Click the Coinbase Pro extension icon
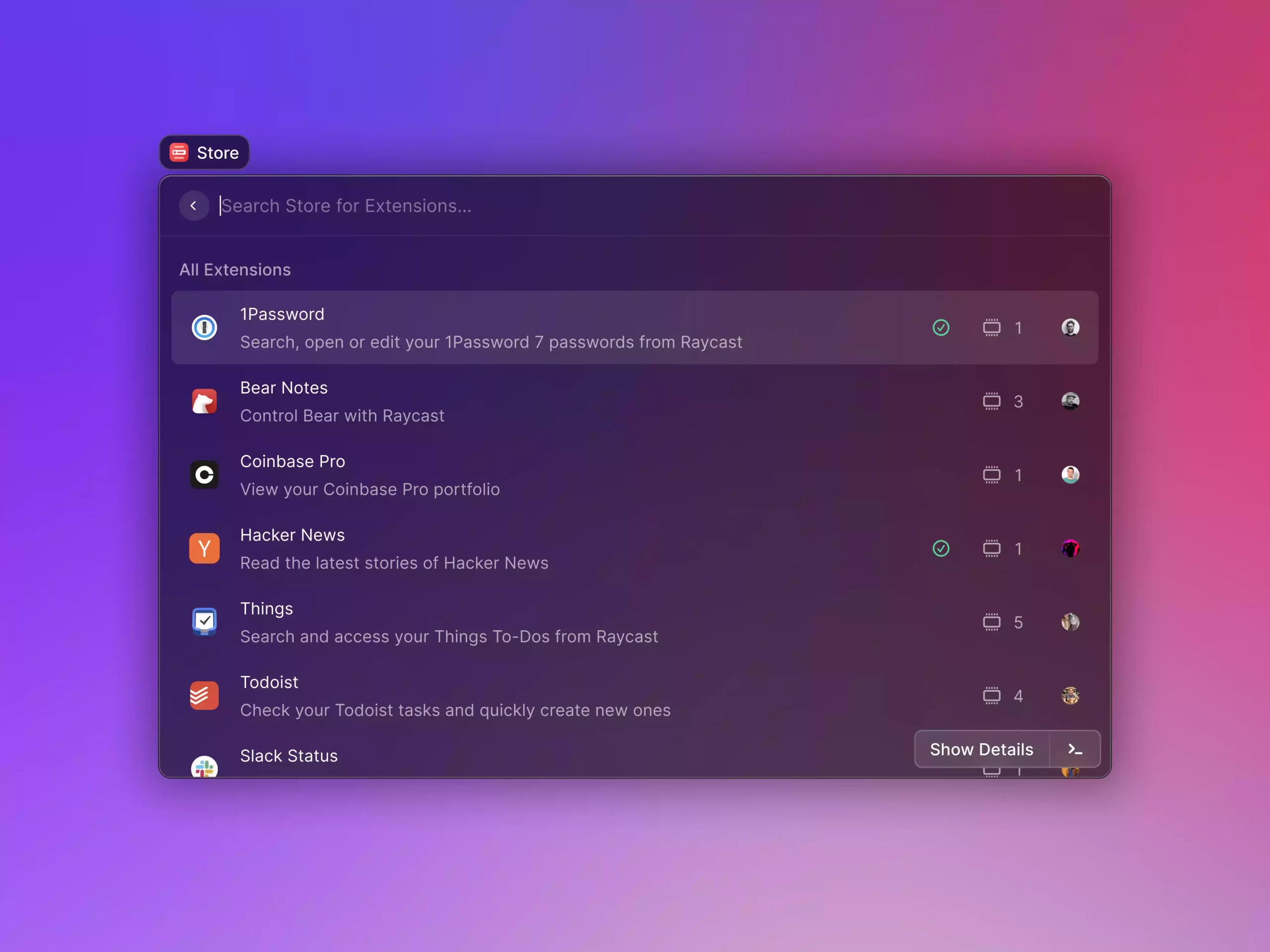The height and width of the screenshot is (952, 1270). coord(205,474)
